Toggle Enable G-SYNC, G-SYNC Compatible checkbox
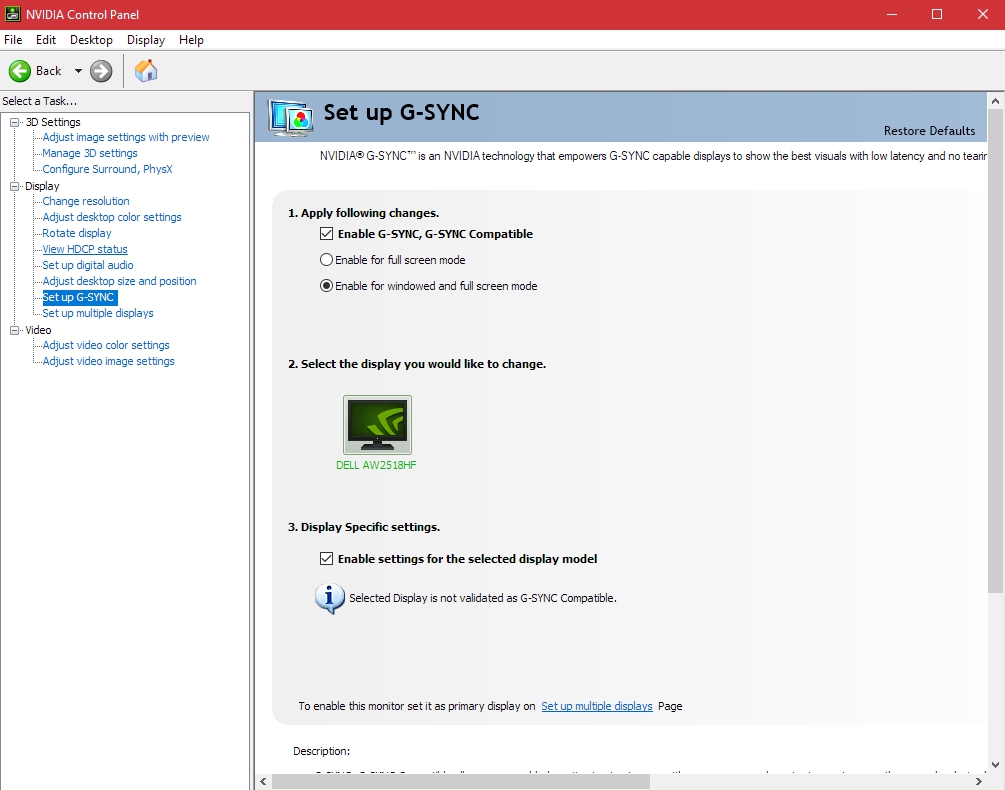The image size is (1005, 790). click(326, 234)
